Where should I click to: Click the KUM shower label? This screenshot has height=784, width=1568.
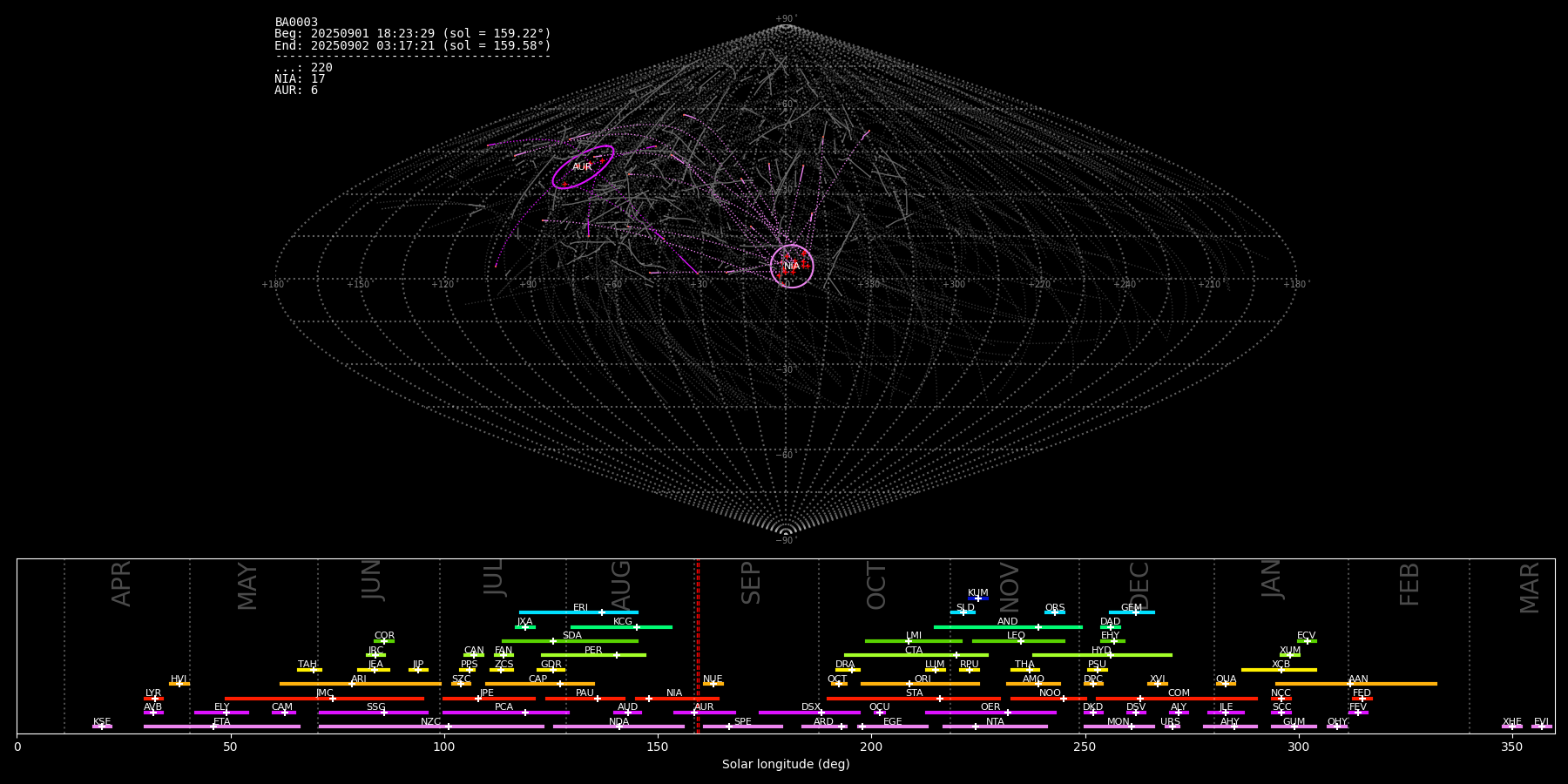tap(978, 593)
